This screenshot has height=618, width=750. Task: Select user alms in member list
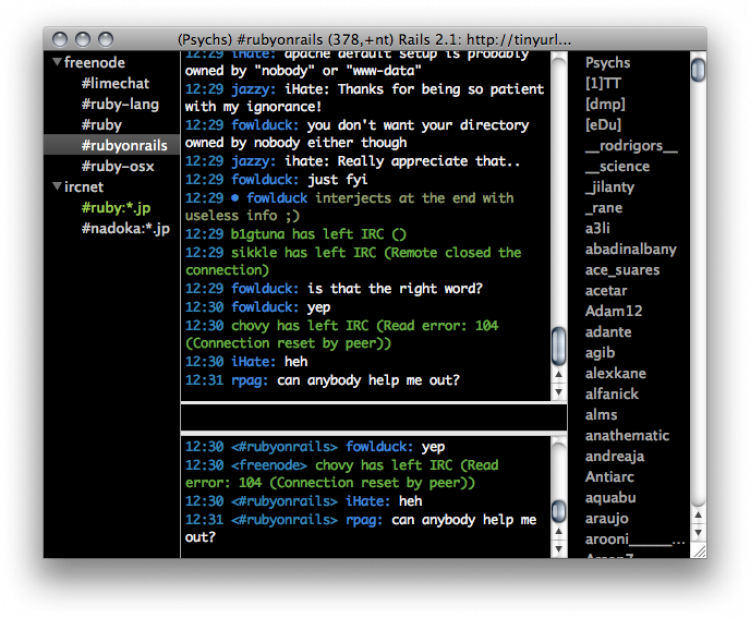coord(601,415)
